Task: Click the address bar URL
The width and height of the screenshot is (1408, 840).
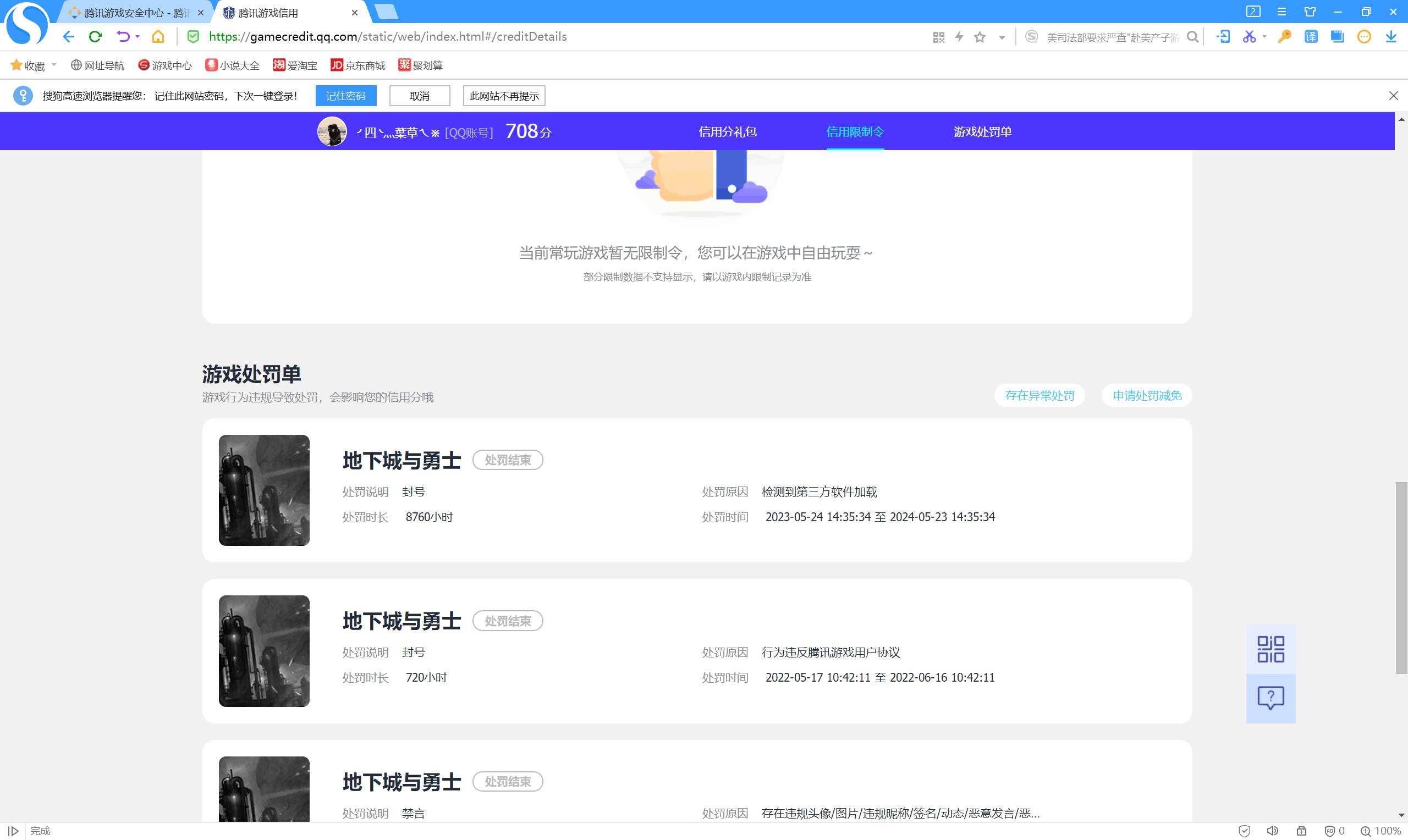Action: pos(388,37)
